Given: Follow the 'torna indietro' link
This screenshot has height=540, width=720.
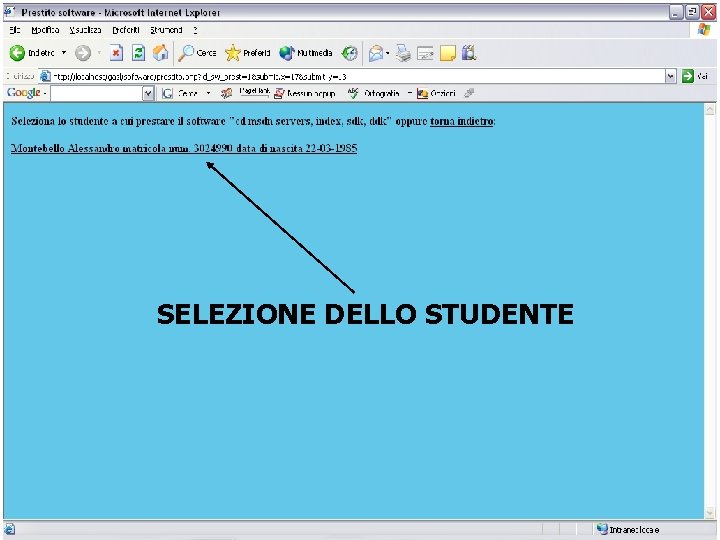Looking at the screenshot, I should point(461,122).
